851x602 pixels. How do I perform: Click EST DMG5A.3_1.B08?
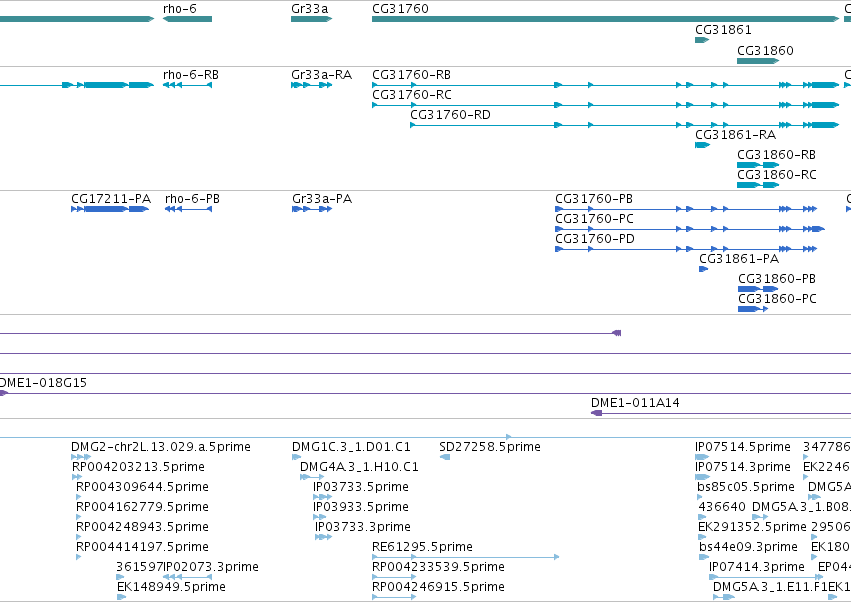coord(760,517)
